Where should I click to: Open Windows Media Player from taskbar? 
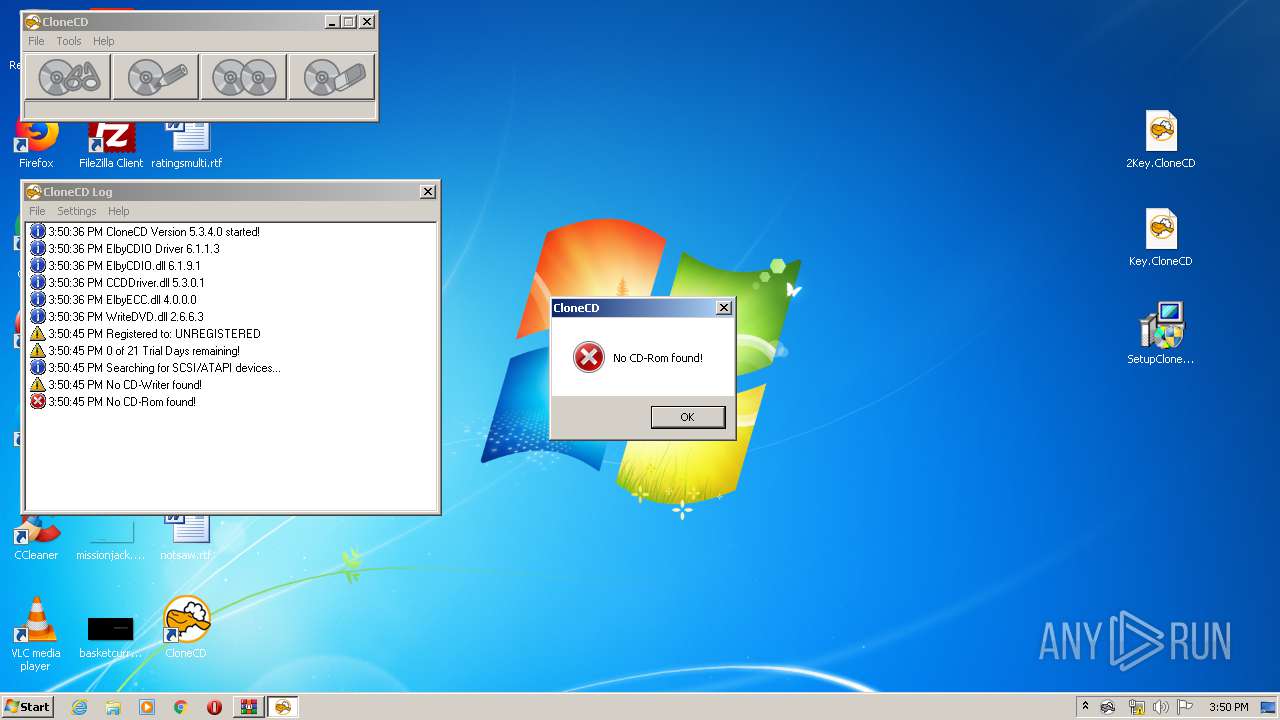tap(147, 707)
